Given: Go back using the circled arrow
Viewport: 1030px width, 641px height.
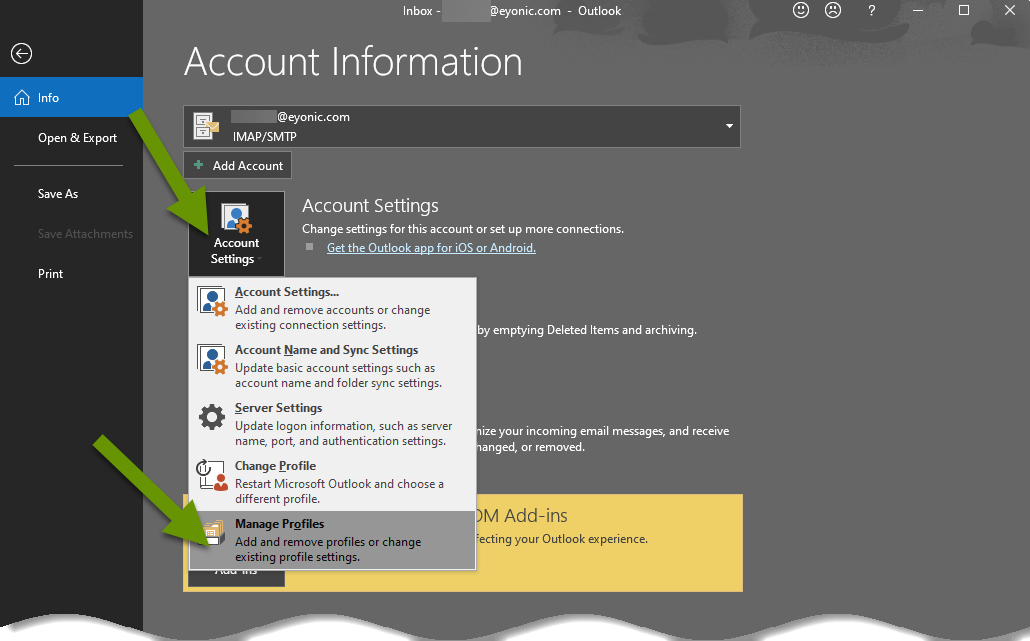Looking at the screenshot, I should point(21,53).
